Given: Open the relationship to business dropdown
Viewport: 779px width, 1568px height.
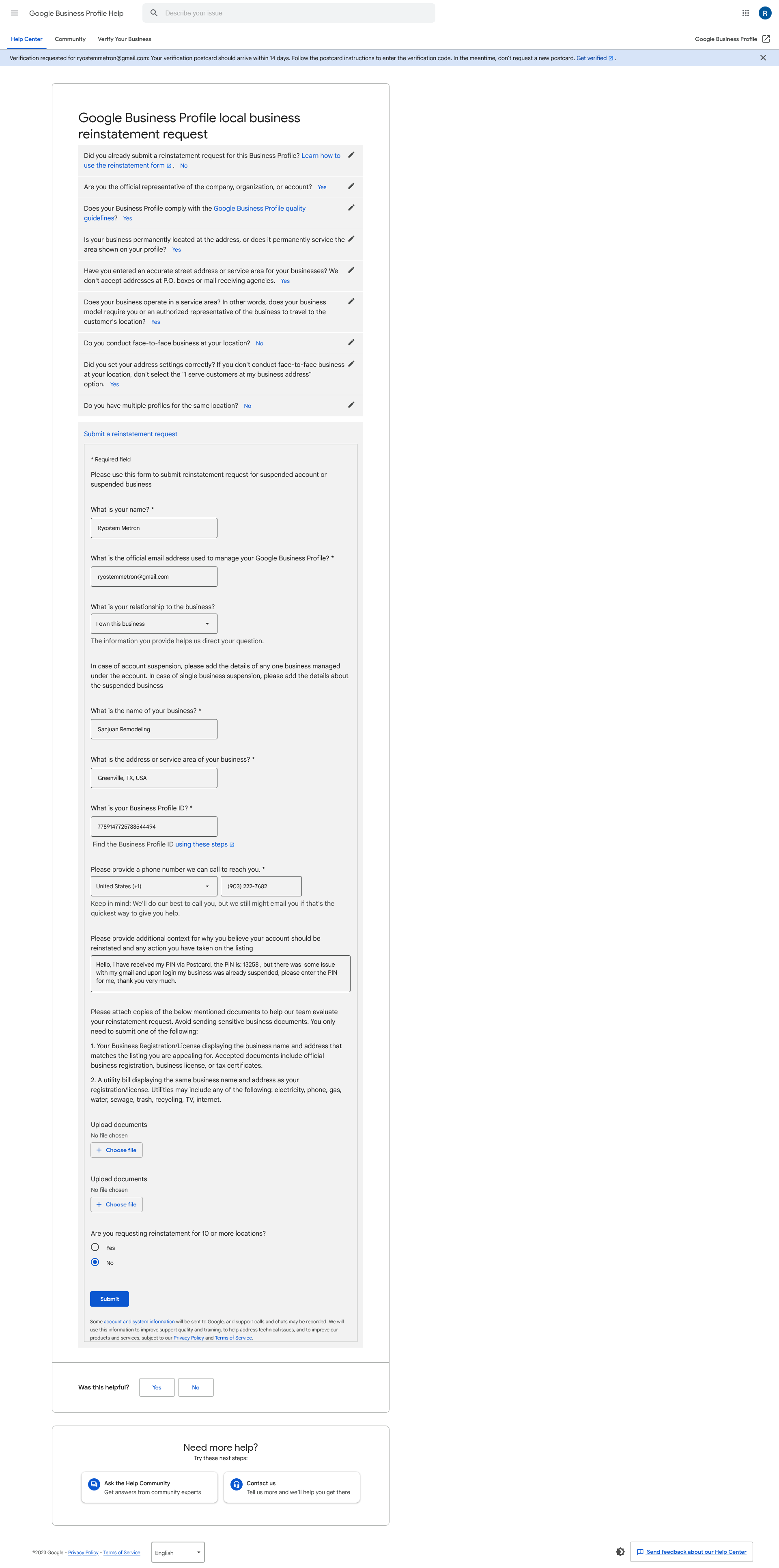Looking at the screenshot, I should pyautogui.click(x=154, y=623).
